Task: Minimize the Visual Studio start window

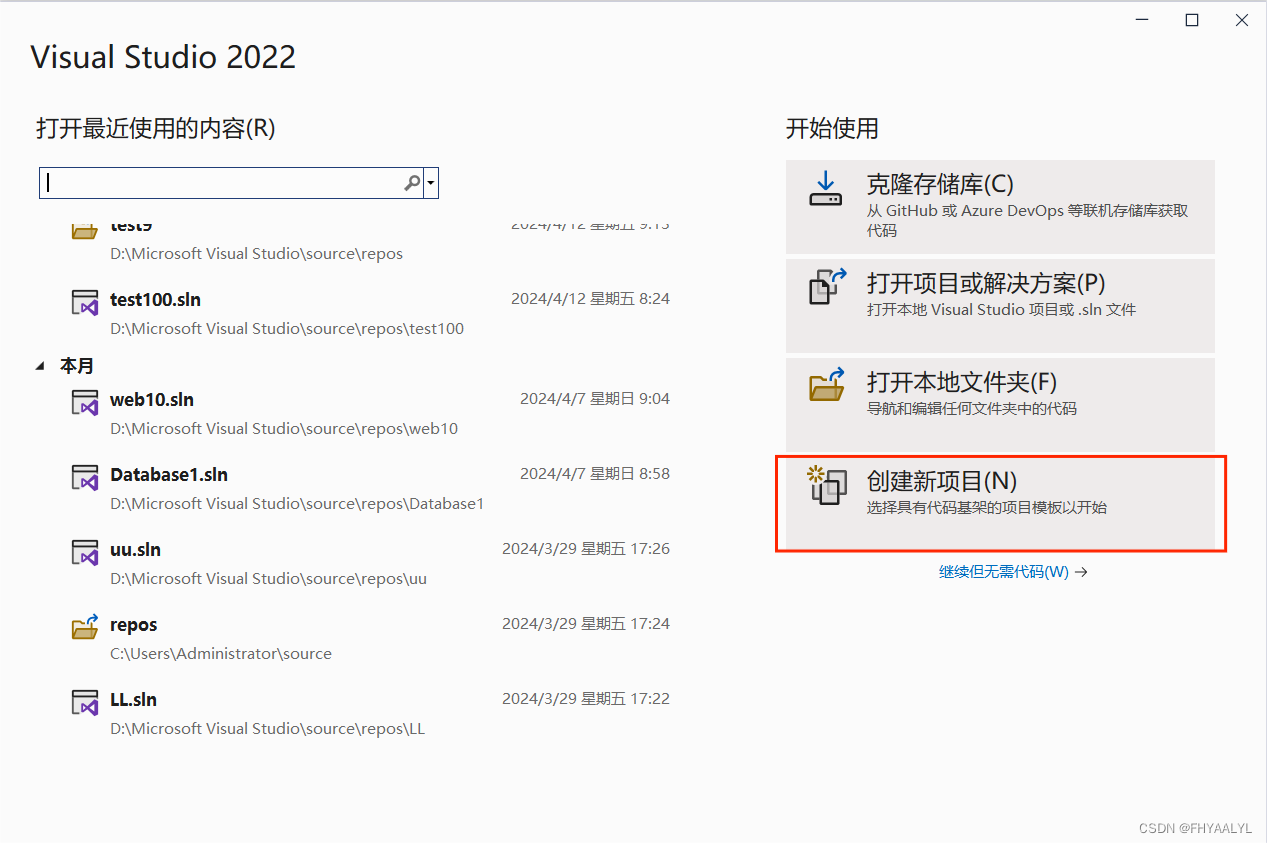Action: pyautogui.click(x=1141, y=20)
